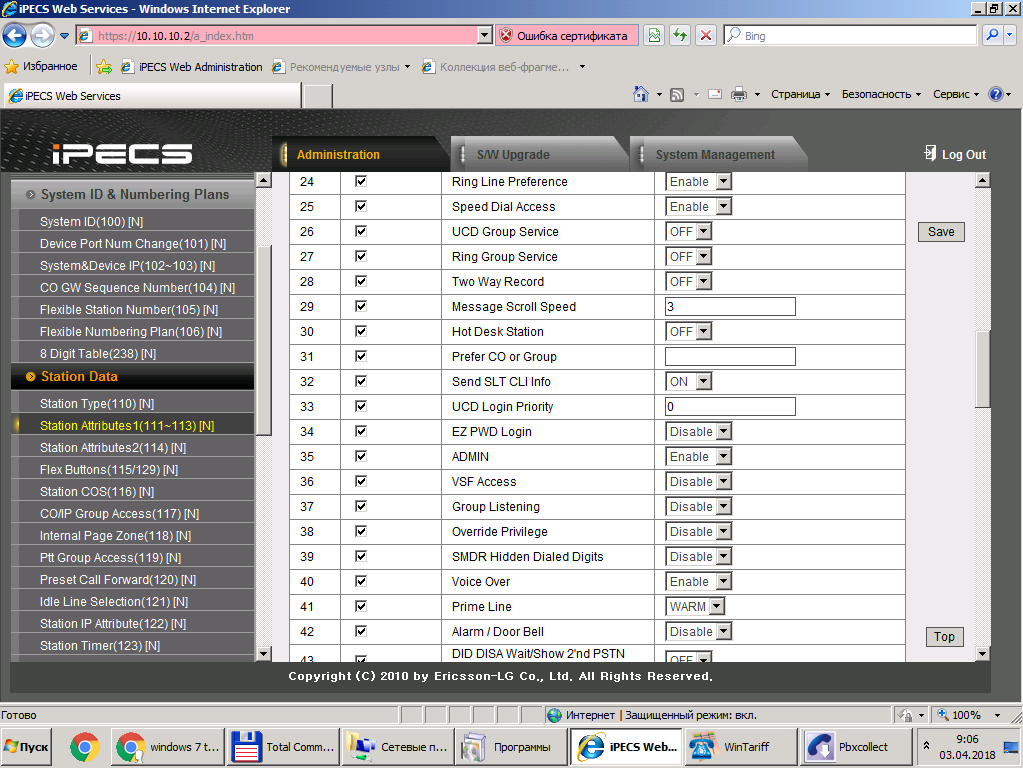Open Total Commander from the taskbar
This screenshot has height=768, width=1023.
tap(283, 747)
